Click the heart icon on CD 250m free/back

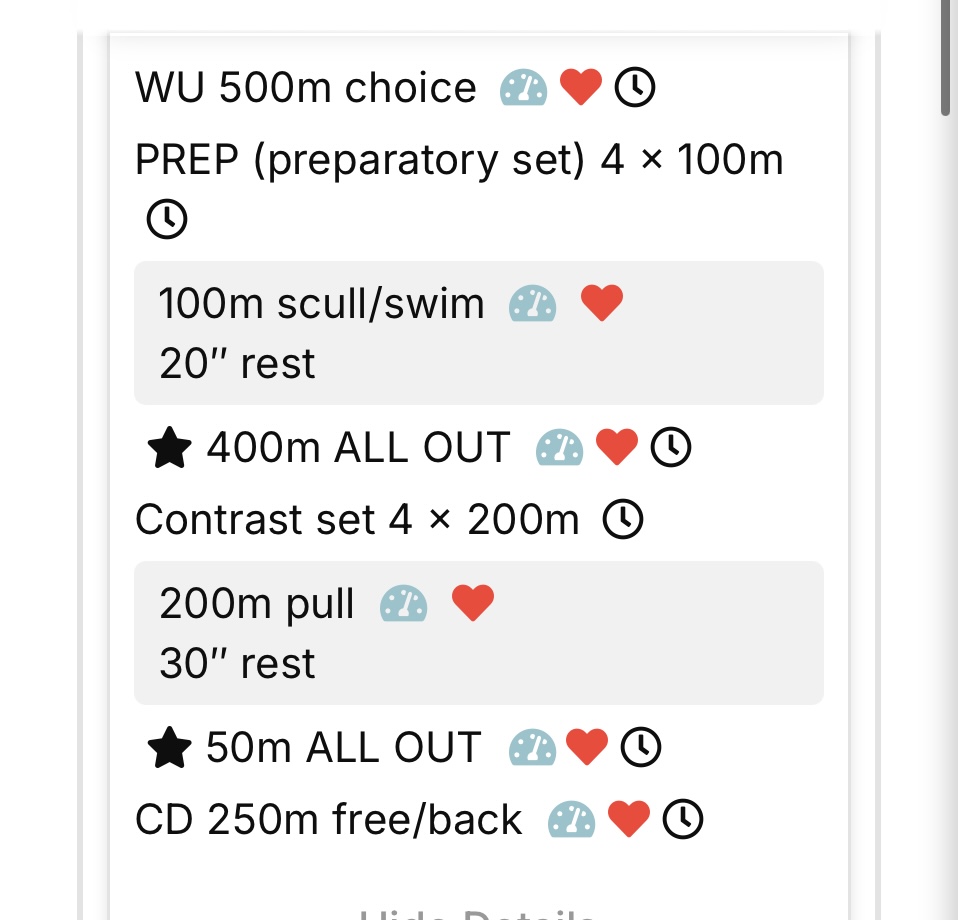[x=629, y=819]
